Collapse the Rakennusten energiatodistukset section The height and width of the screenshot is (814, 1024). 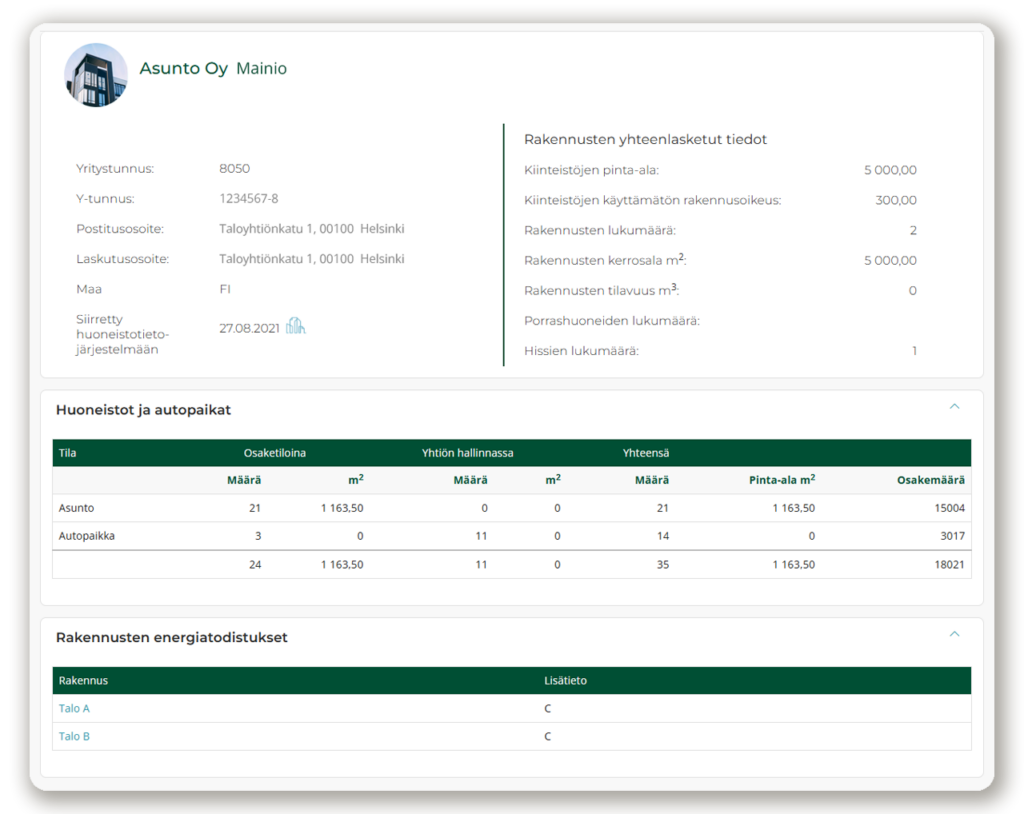(954, 634)
